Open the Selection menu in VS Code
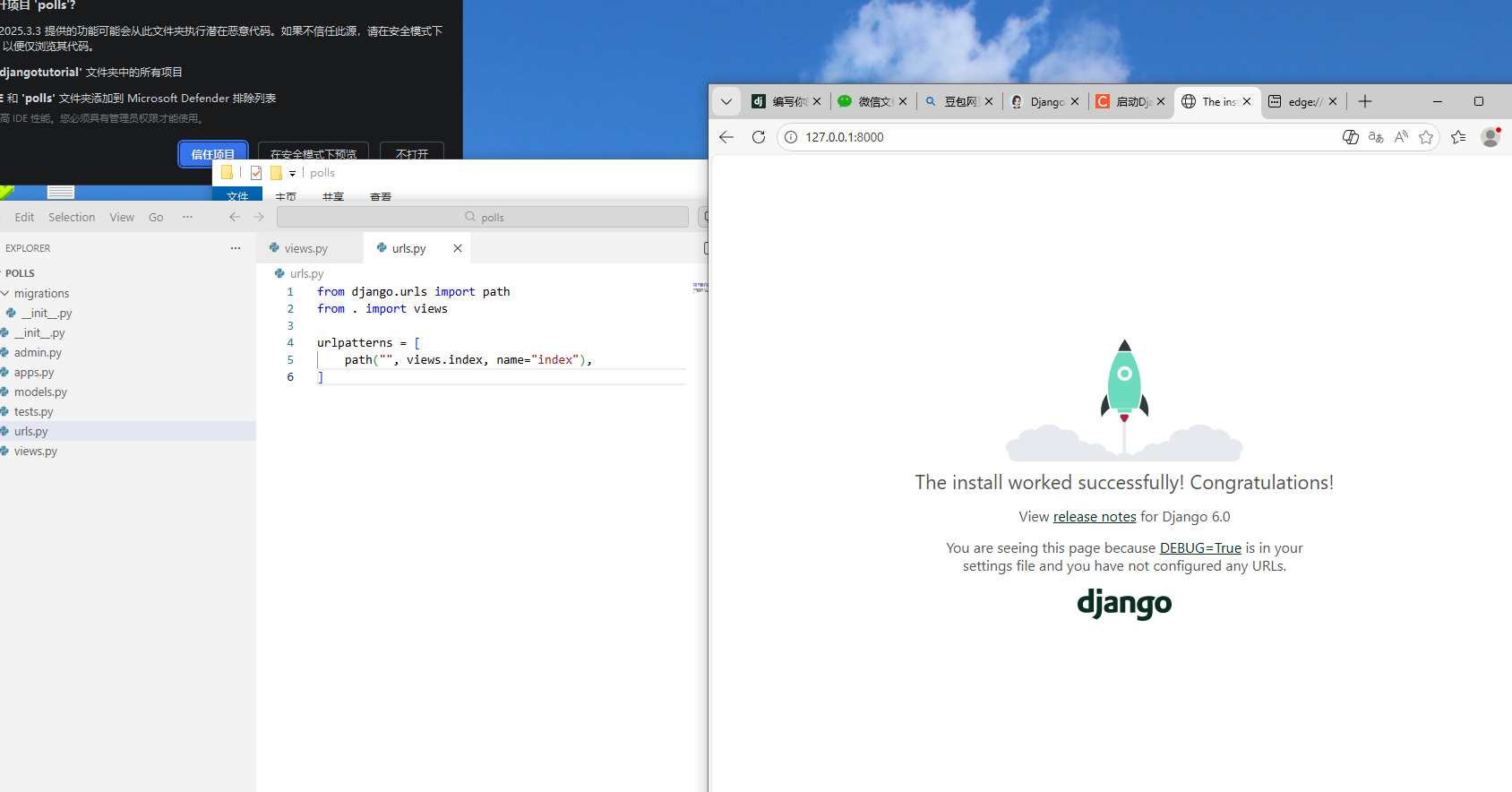The width and height of the screenshot is (1512, 792). (x=72, y=217)
